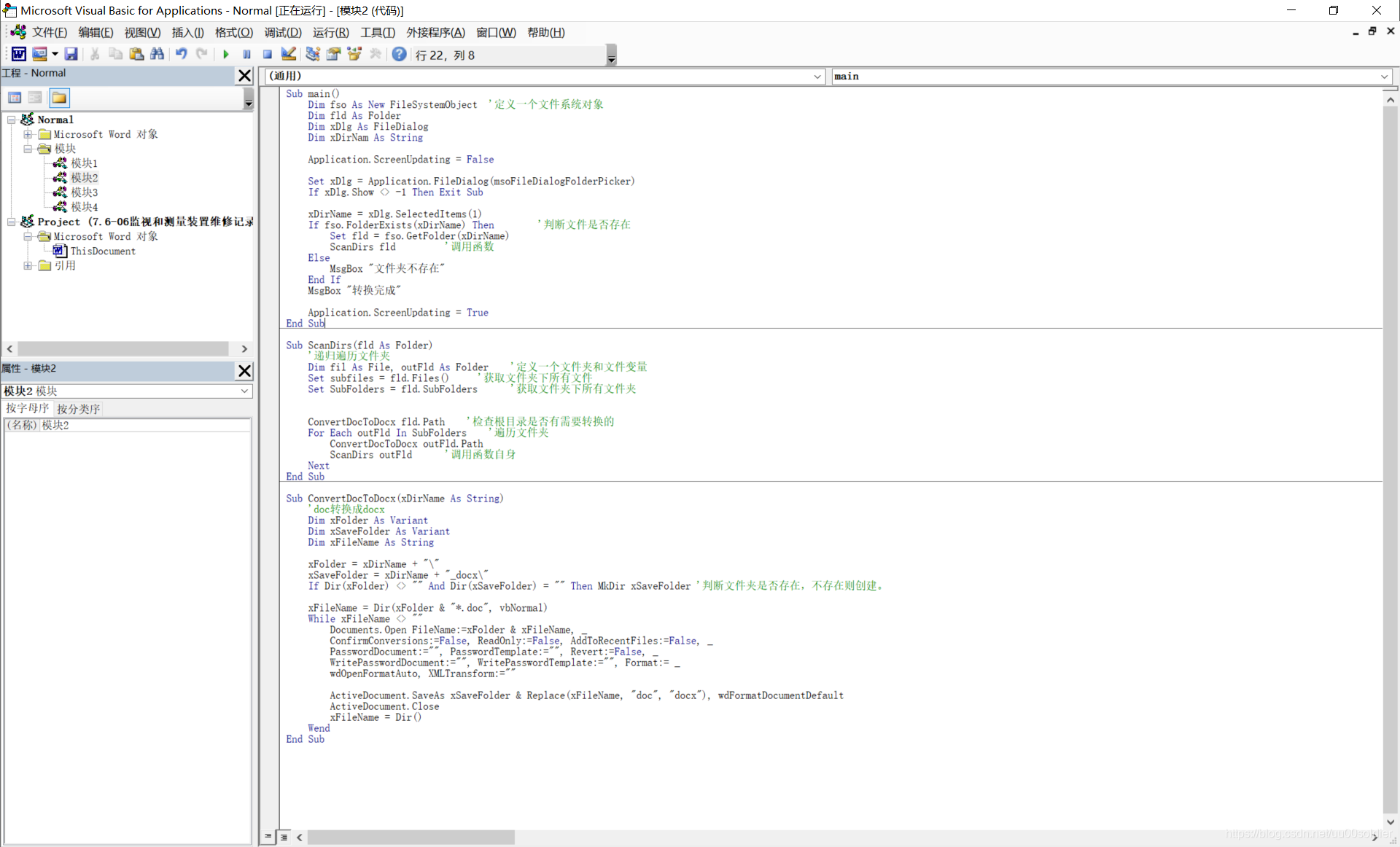Select 模块4 in the project tree
This screenshot has height=847, width=1400.
point(84,207)
